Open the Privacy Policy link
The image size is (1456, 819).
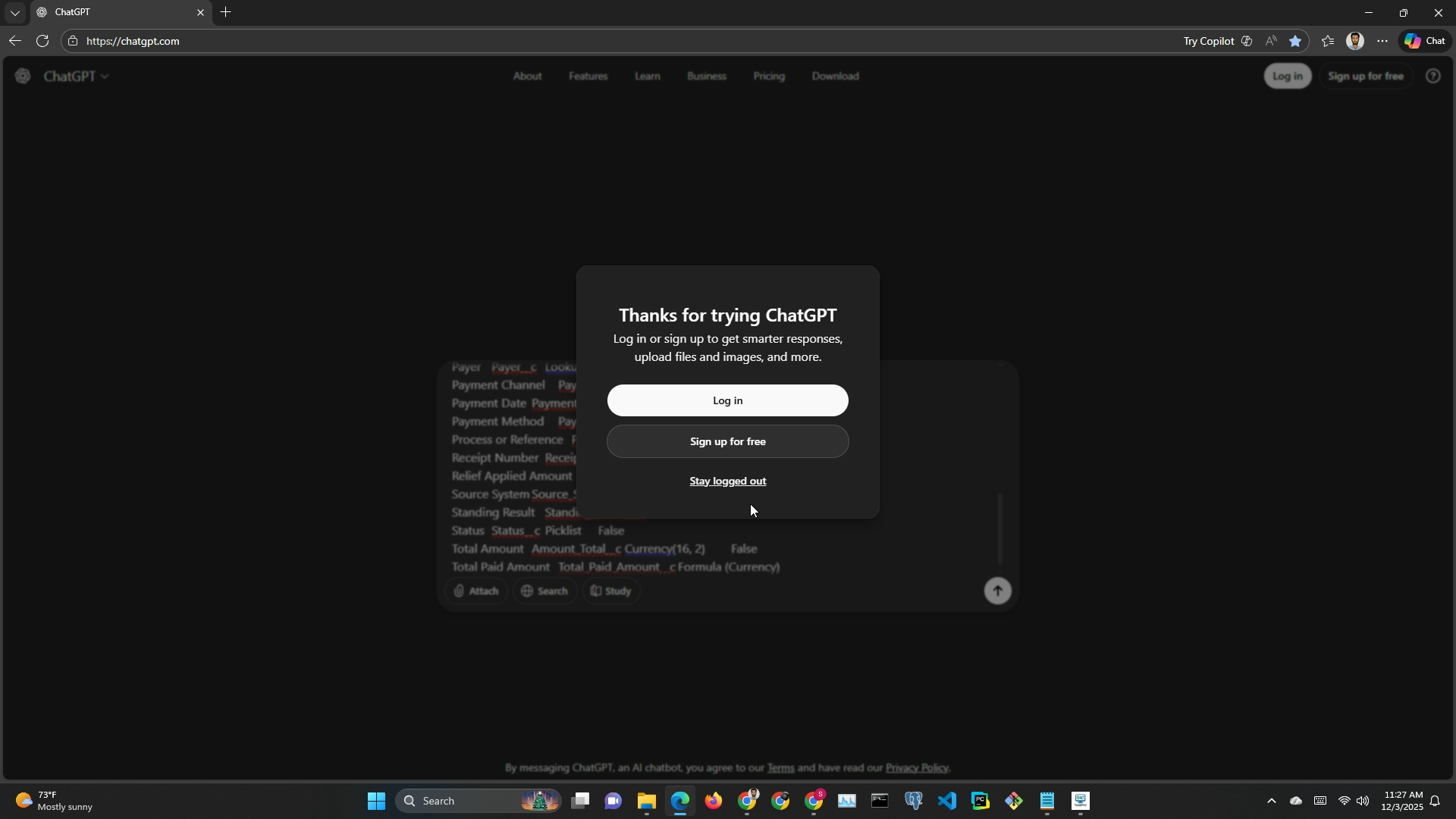pyautogui.click(x=916, y=768)
